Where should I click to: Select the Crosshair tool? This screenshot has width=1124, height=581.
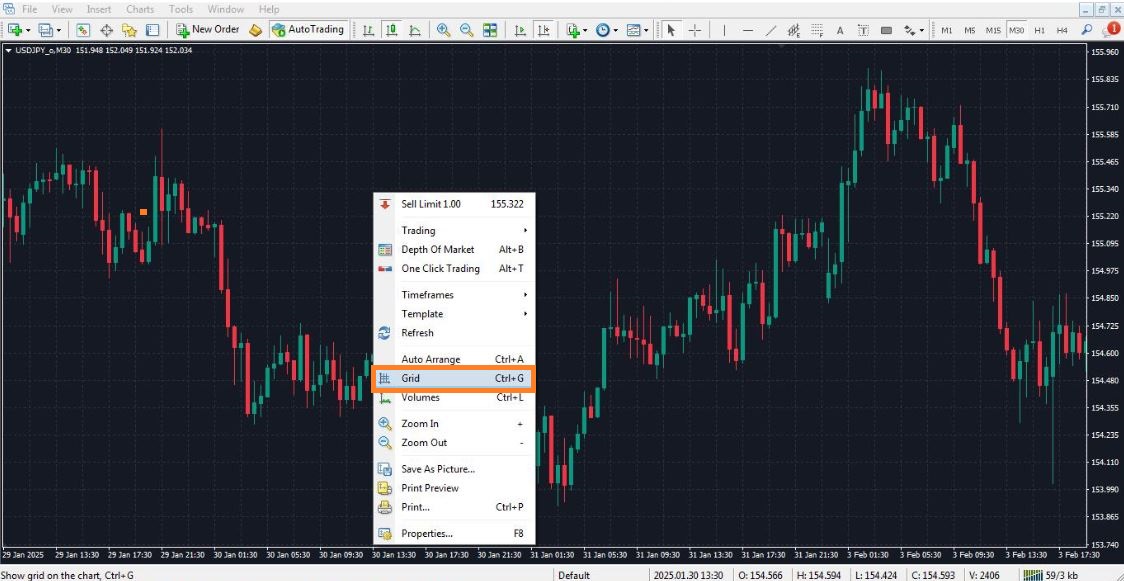[696, 30]
